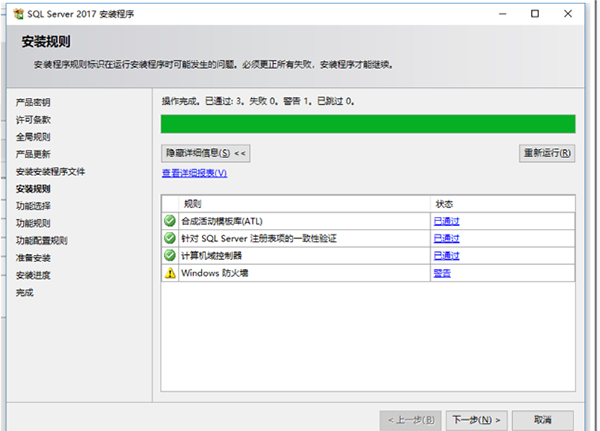Open 已通过 link for registry consistency rule

446,238
